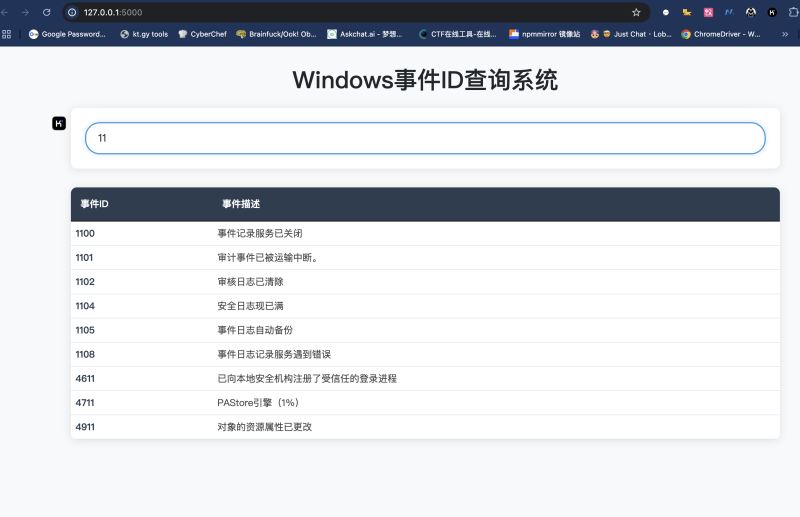Open site info icon in address bar

click(72, 12)
